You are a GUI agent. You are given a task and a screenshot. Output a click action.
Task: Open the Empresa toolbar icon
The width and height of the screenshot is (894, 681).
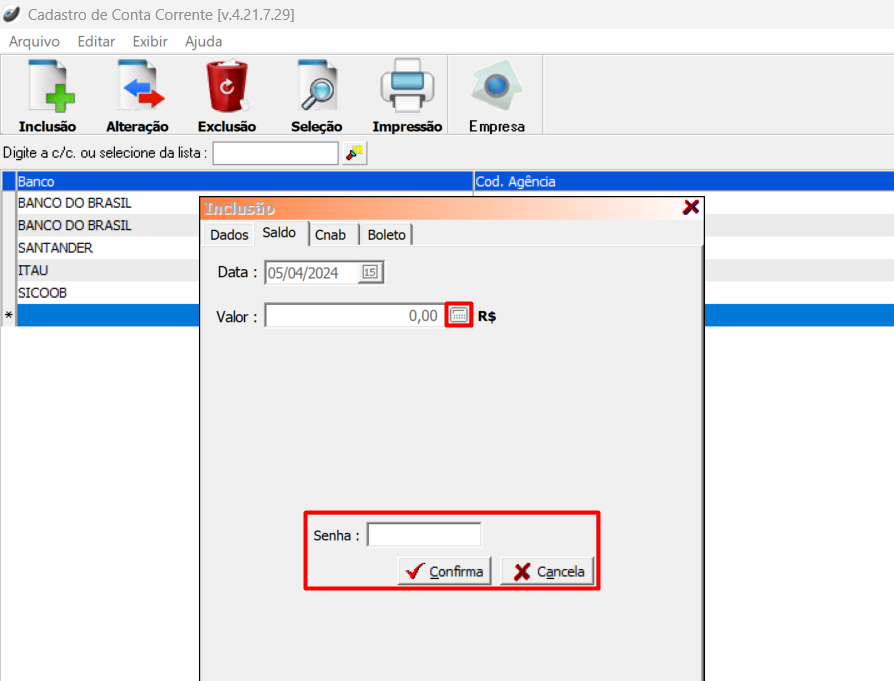point(496,87)
